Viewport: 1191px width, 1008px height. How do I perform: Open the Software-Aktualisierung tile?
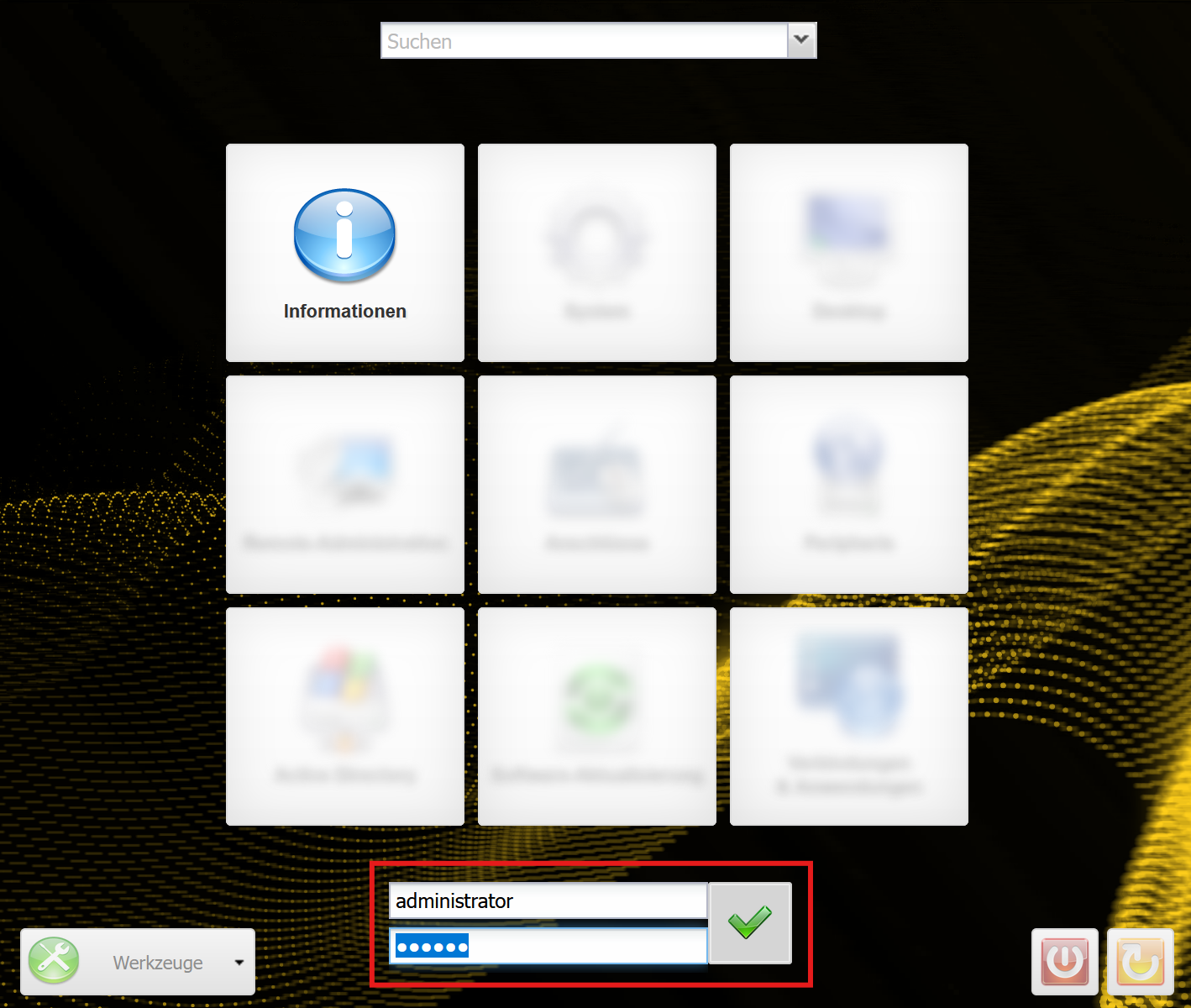(x=596, y=717)
